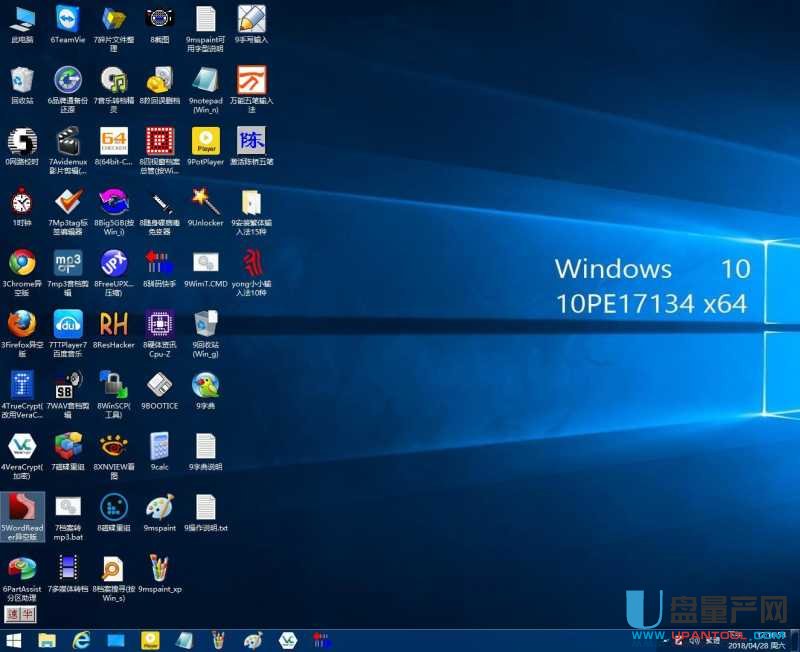Open the 9回收站 (Win_g) recycle icon

pyautogui.click(x=206, y=334)
